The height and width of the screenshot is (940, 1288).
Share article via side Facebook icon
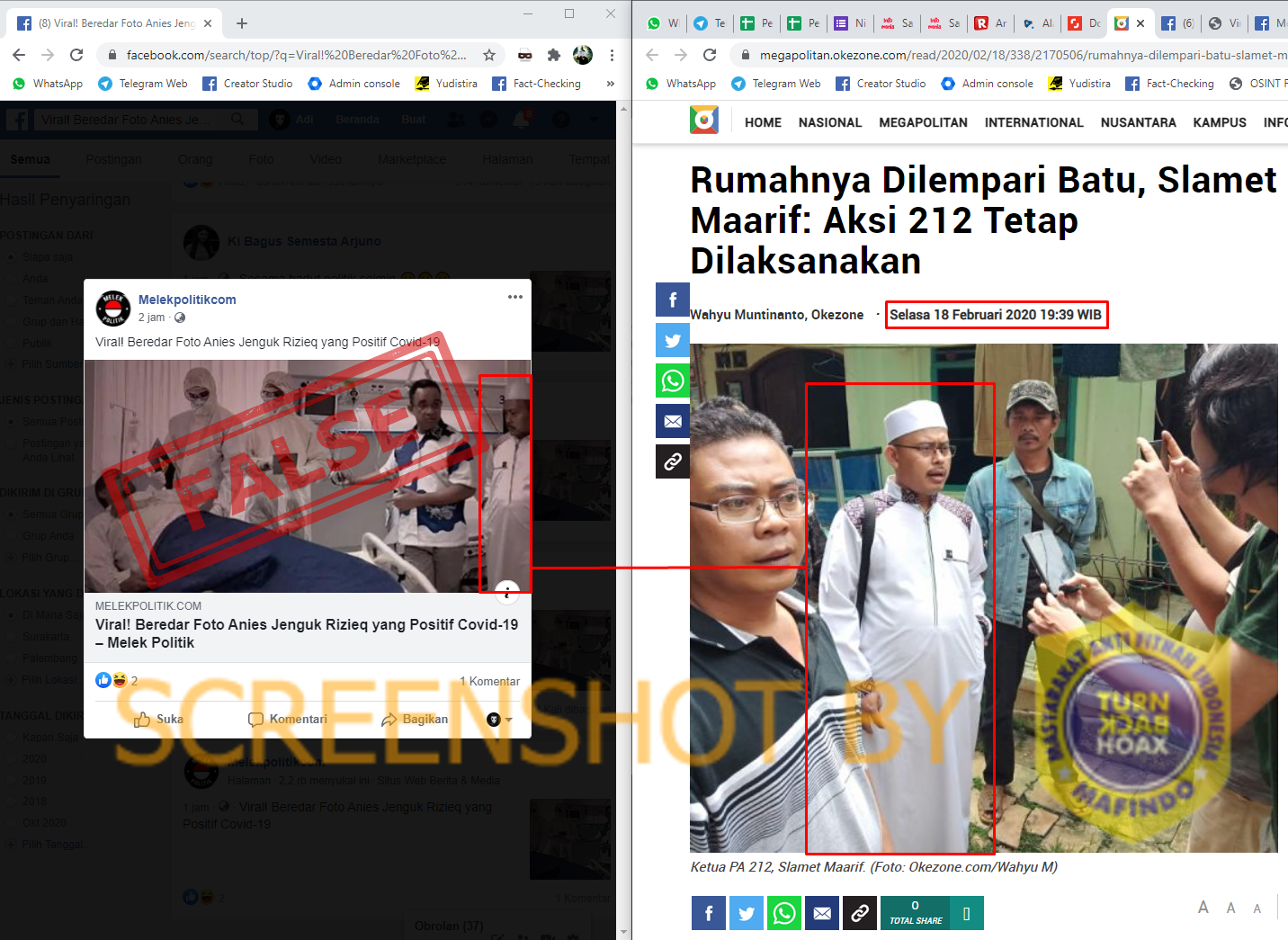[673, 300]
